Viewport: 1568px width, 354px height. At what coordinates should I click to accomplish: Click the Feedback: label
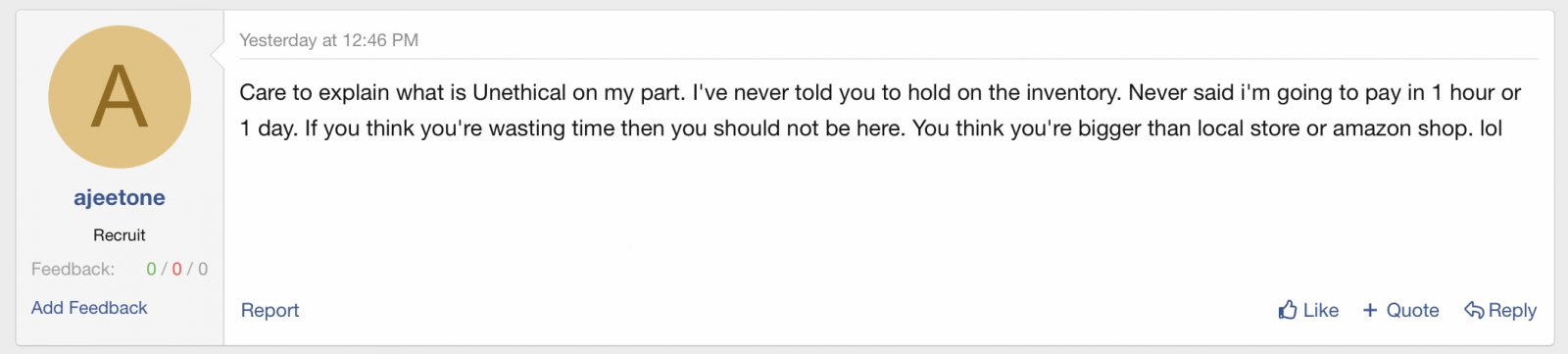pyautogui.click(x=73, y=269)
